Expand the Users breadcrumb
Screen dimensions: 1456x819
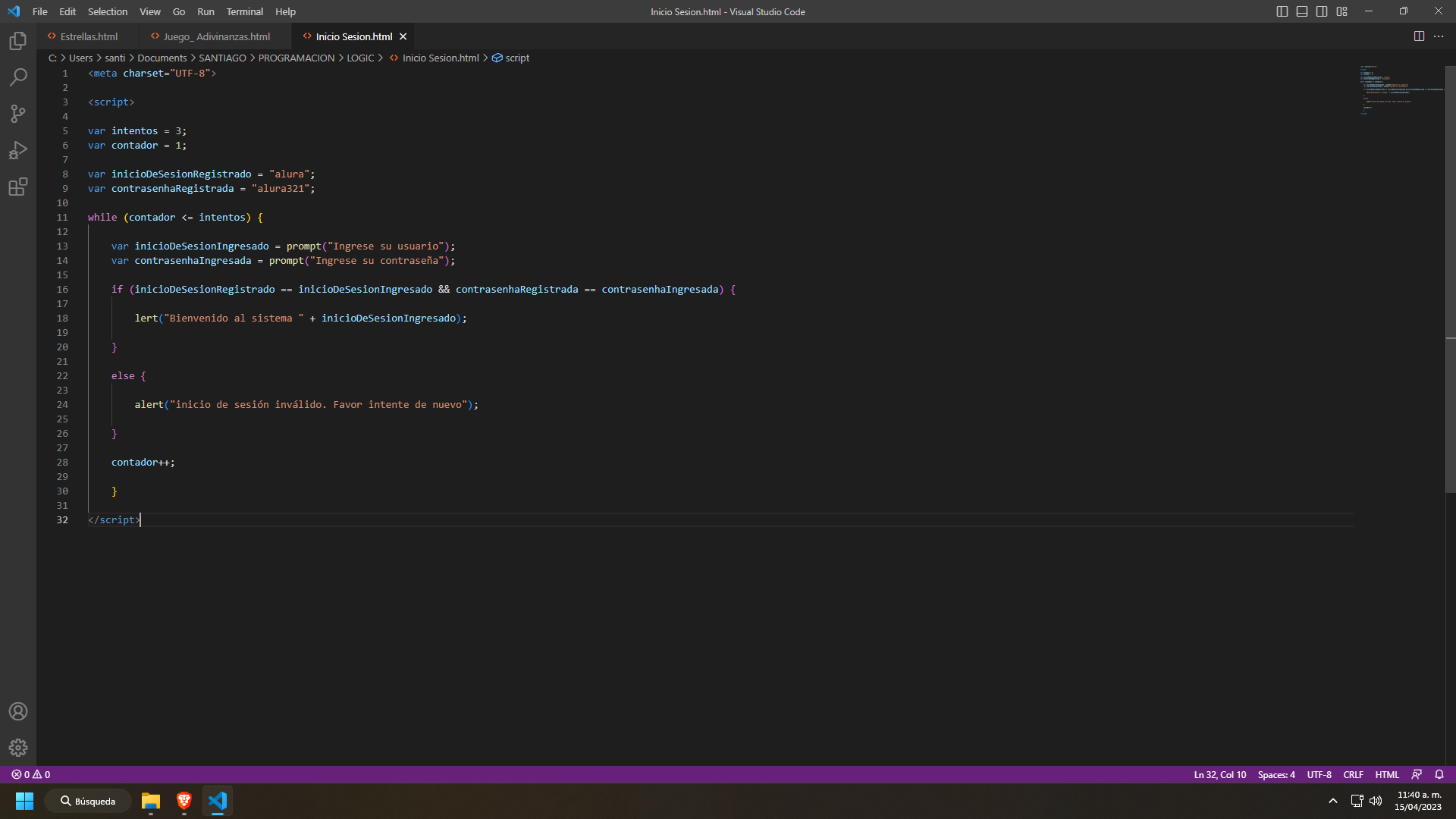point(80,58)
